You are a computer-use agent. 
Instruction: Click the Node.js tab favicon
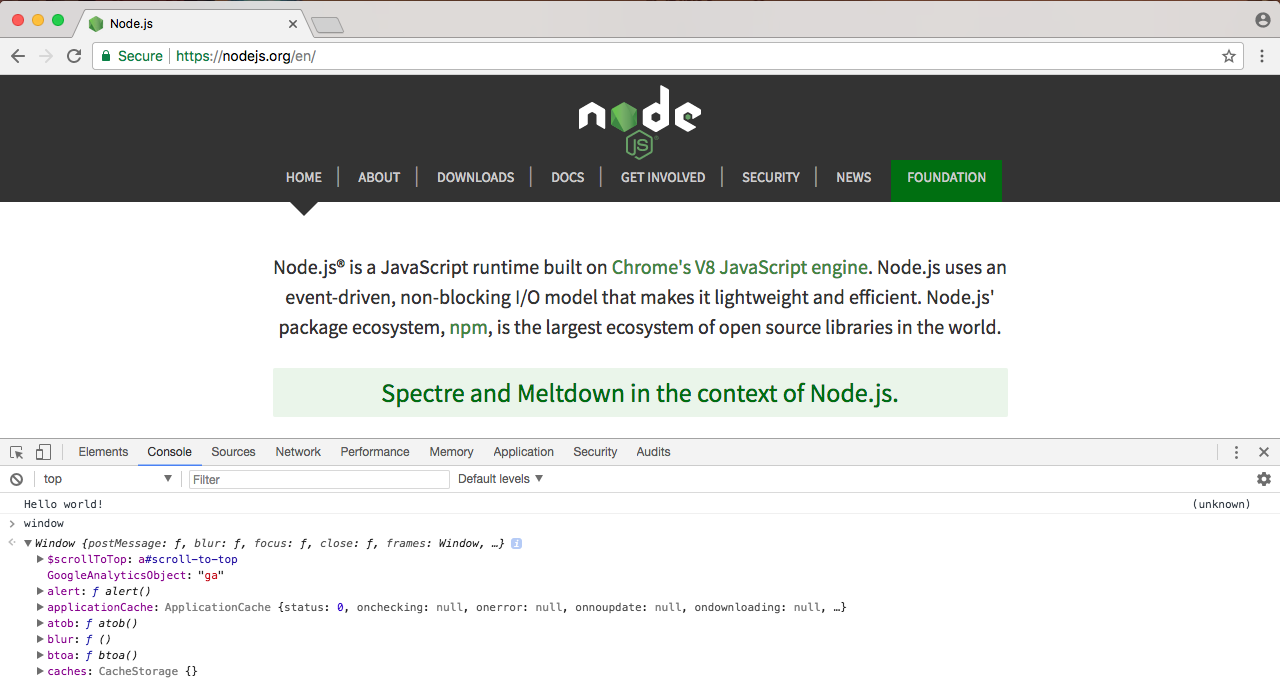[x=96, y=23]
